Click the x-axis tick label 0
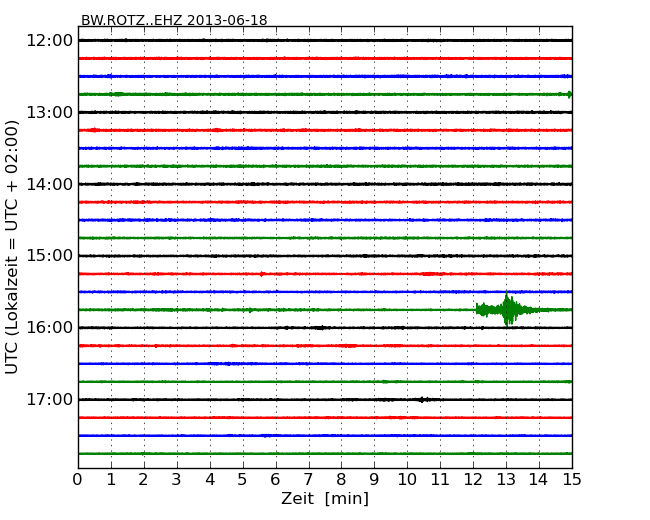650x520 pixels. [x=78, y=480]
